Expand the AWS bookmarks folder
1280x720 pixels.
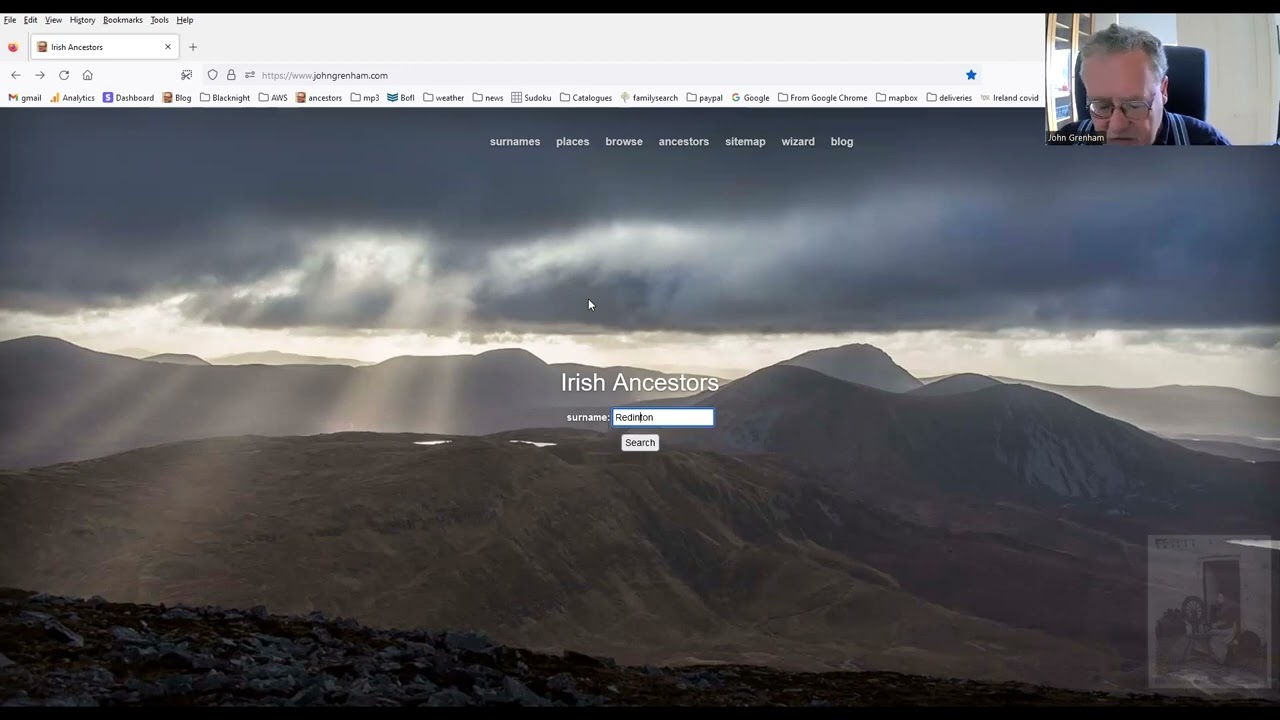coord(273,98)
